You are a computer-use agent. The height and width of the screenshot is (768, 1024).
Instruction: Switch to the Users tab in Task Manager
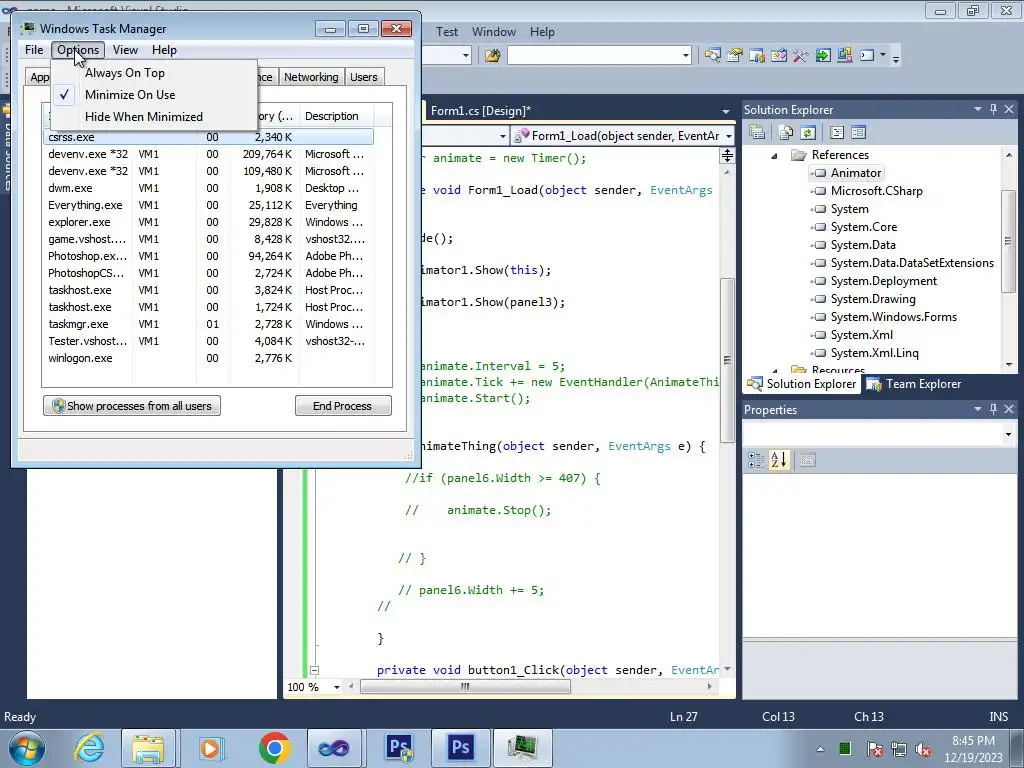(x=364, y=77)
